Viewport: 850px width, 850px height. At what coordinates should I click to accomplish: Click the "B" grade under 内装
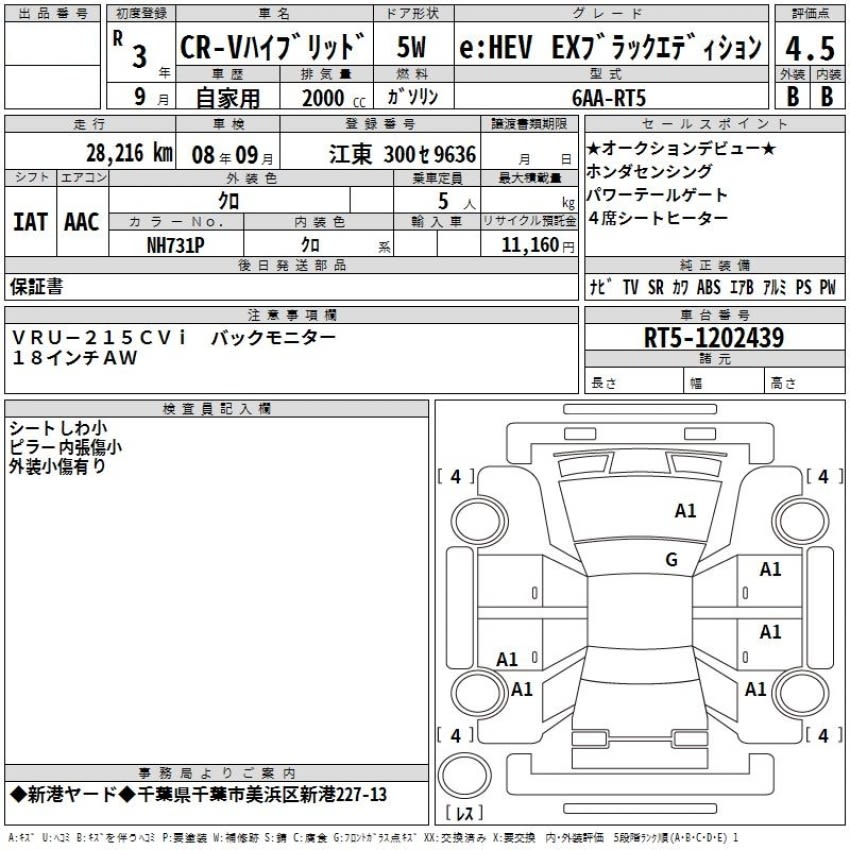coord(827,96)
